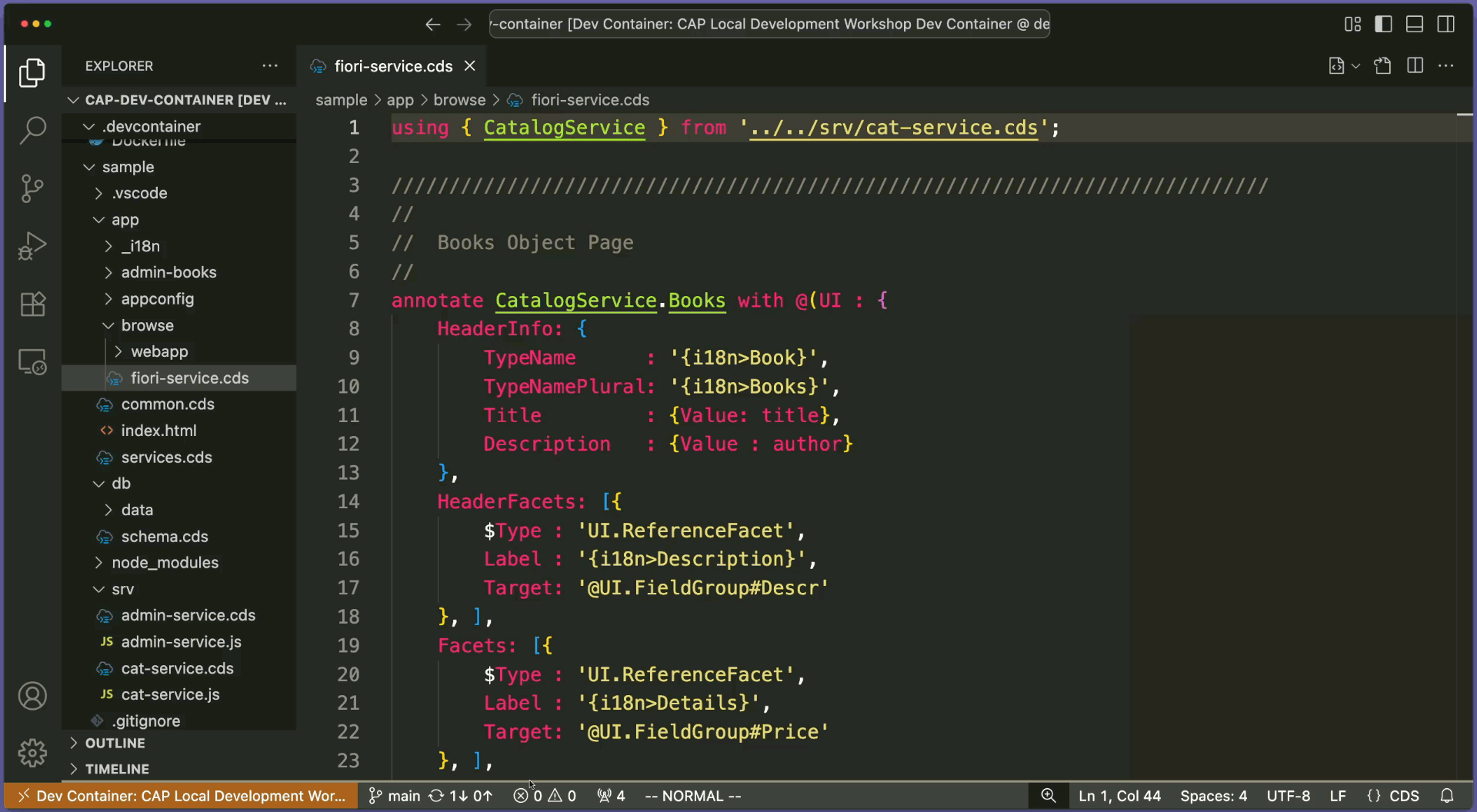Viewport: 1477px width, 812px height.
Task: Go back with the navigation arrow
Action: 433,25
